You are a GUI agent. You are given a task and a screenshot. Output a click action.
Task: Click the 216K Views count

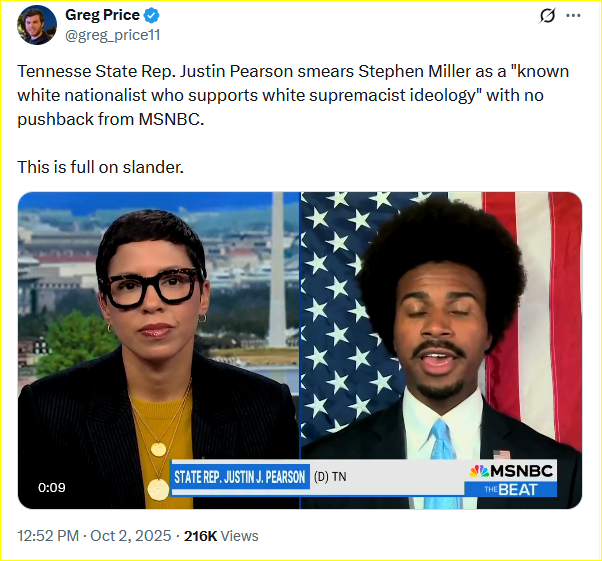click(x=221, y=536)
